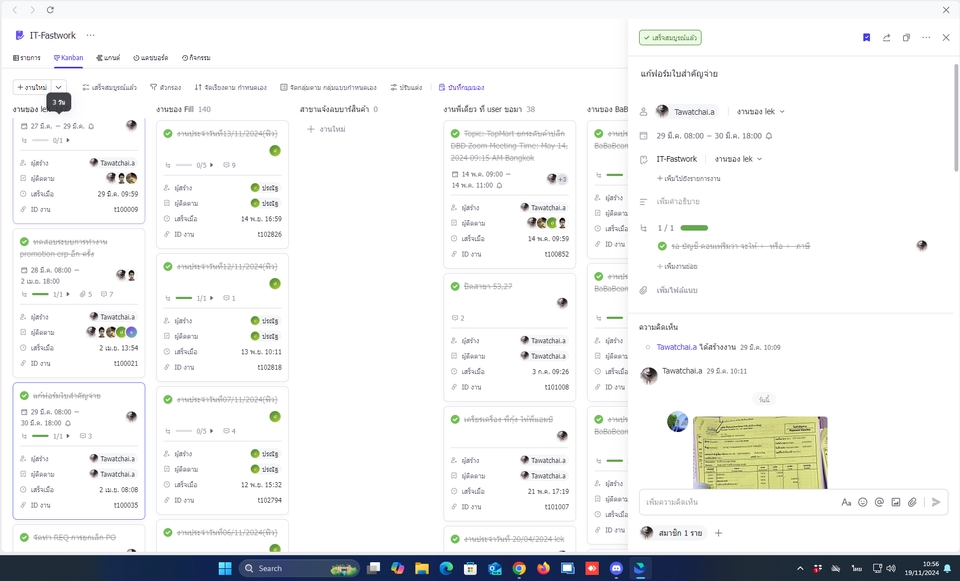
Task: Click green เสร็จสมบูรณ์แล้ว status button in panel
Action: [x=670, y=38]
